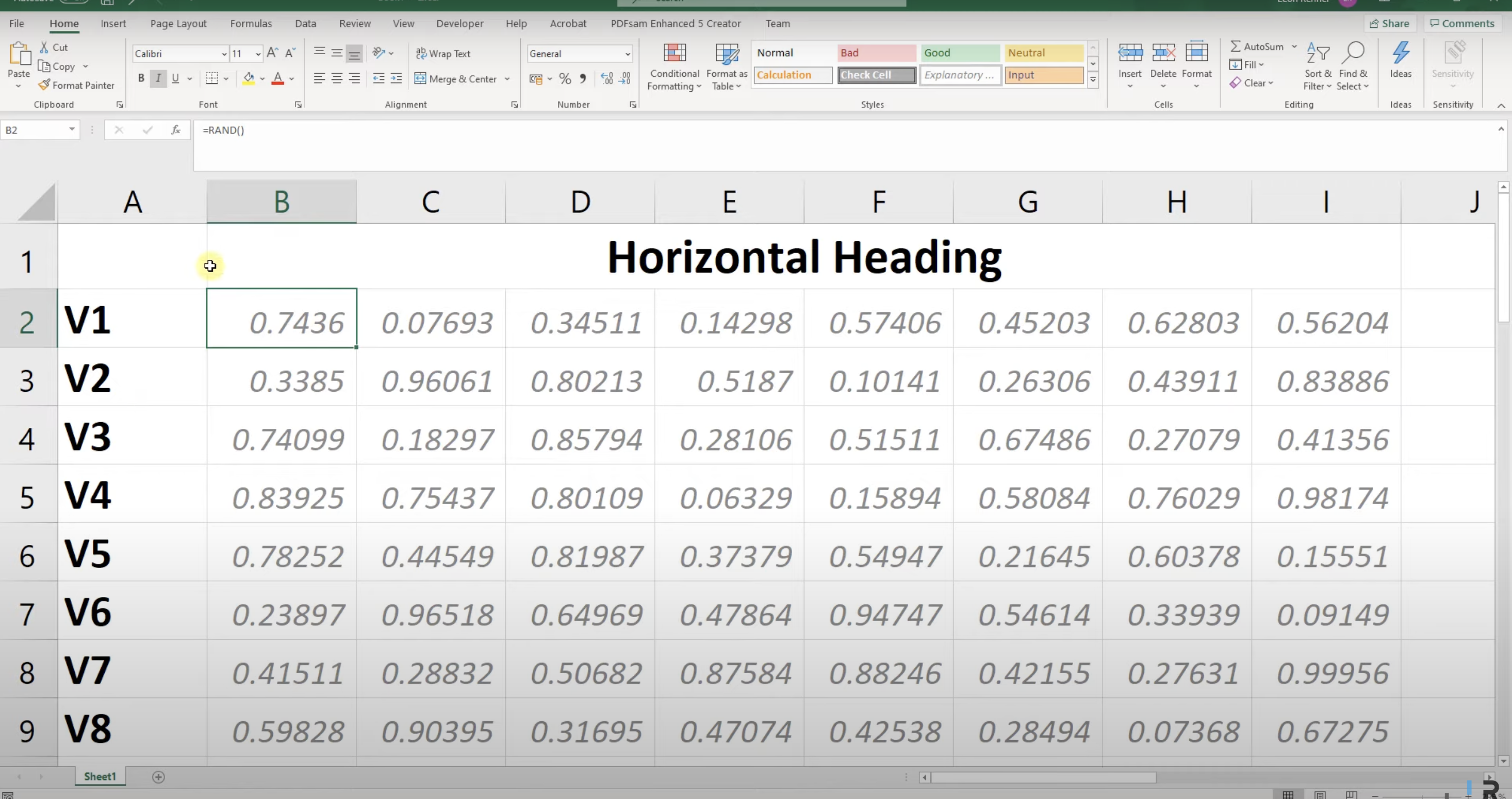Click the Format Painter brush icon
Image resolution: width=1512 pixels, height=799 pixels.
point(44,85)
